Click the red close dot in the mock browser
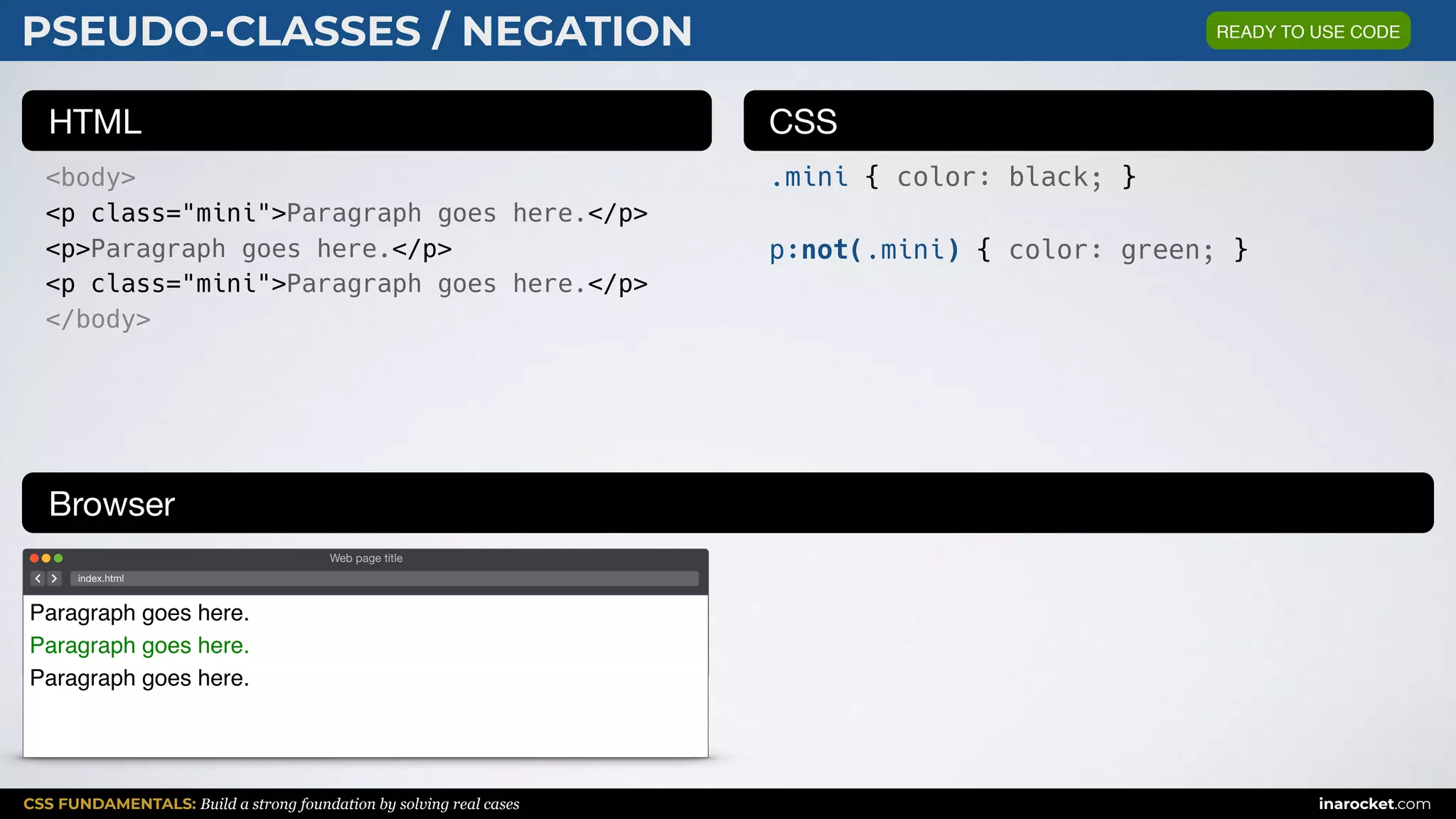The image size is (1456, 819). pos(34,559)
